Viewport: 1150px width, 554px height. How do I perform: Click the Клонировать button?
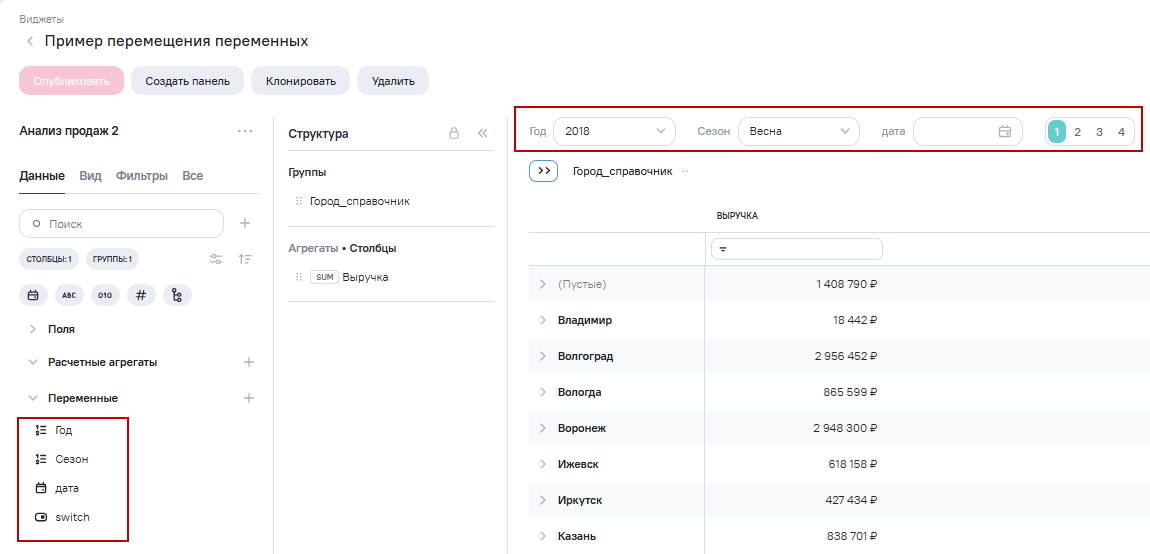coord(301,81)
